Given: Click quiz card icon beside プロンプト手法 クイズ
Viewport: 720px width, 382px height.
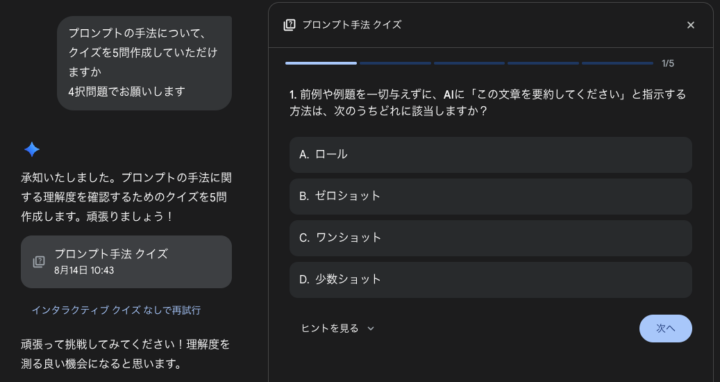Looking at the screenshot, I should (x=39, y=262).
